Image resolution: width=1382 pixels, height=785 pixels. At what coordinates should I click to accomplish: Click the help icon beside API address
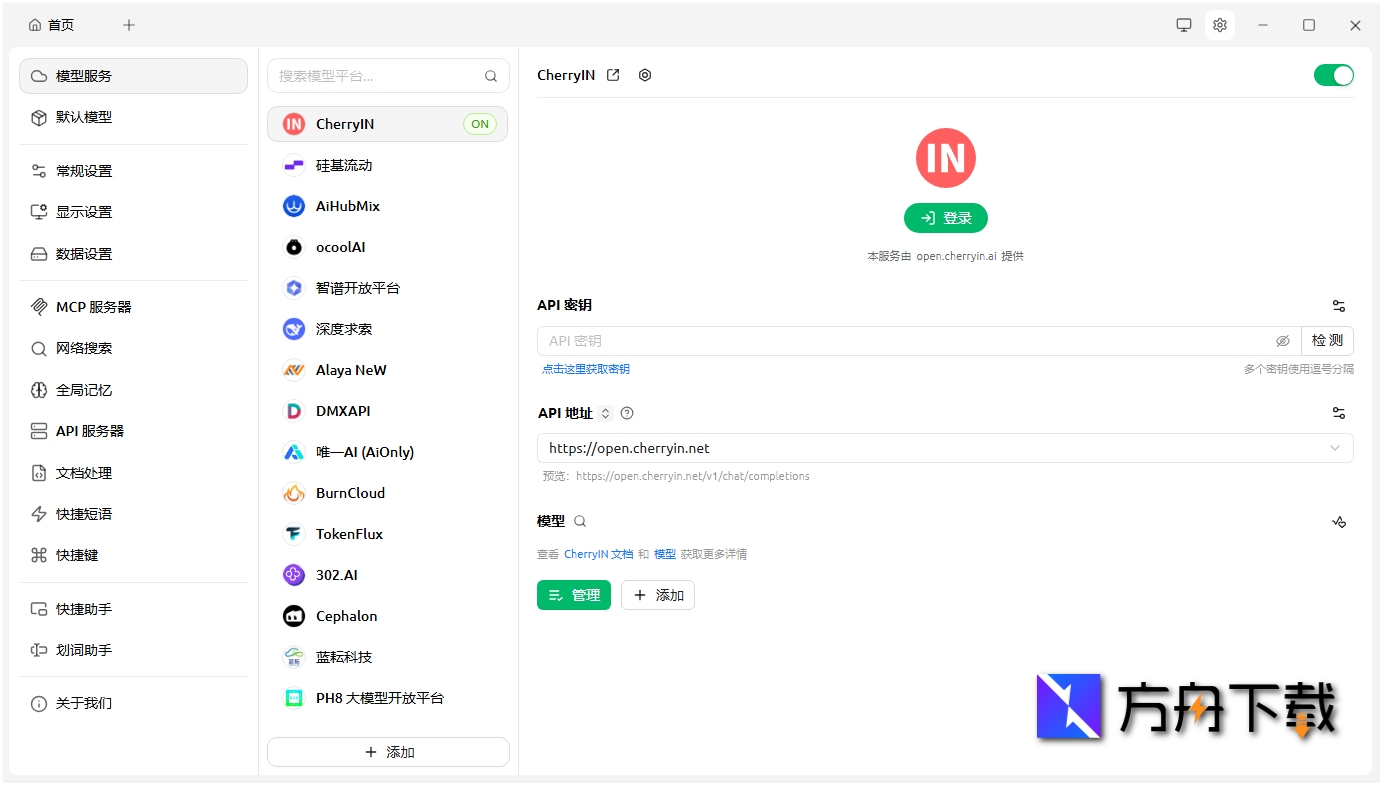(x=627, y=413)
